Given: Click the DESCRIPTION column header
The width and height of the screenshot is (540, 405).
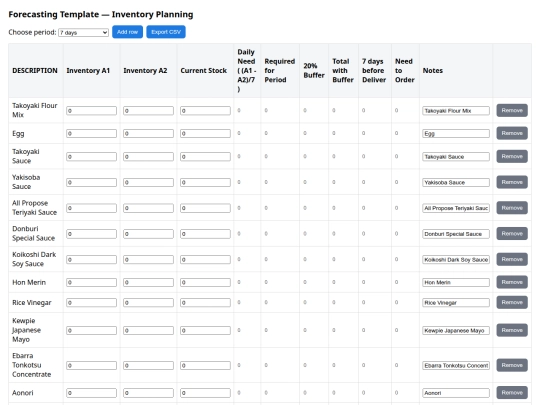Looking at the screenshot, I should tap(35, 71).
